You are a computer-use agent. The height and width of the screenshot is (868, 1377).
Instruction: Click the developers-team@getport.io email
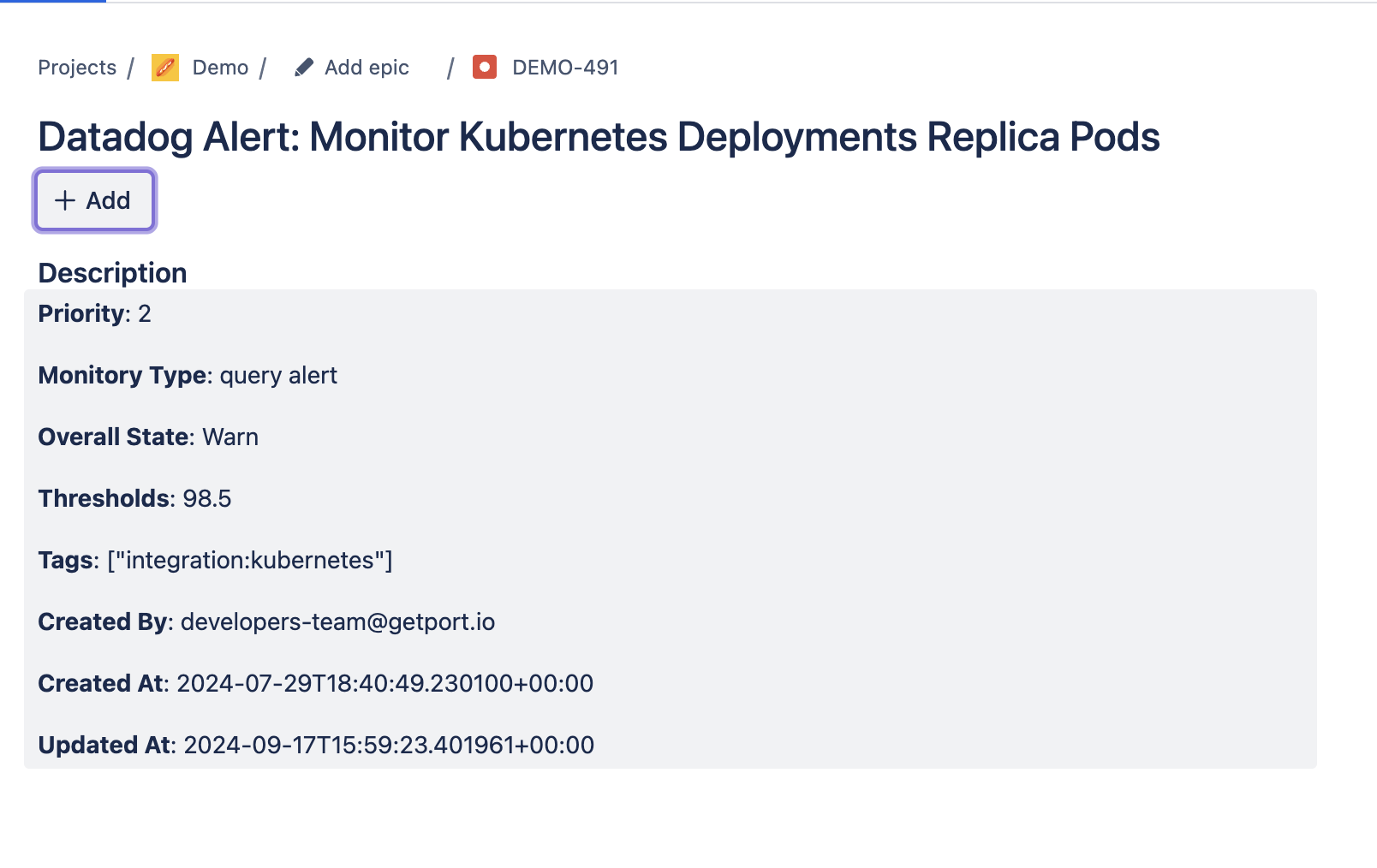point(337,622)
